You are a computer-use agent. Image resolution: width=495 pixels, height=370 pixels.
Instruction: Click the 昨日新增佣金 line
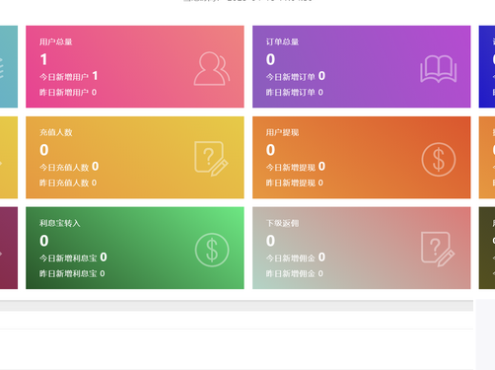294,273
